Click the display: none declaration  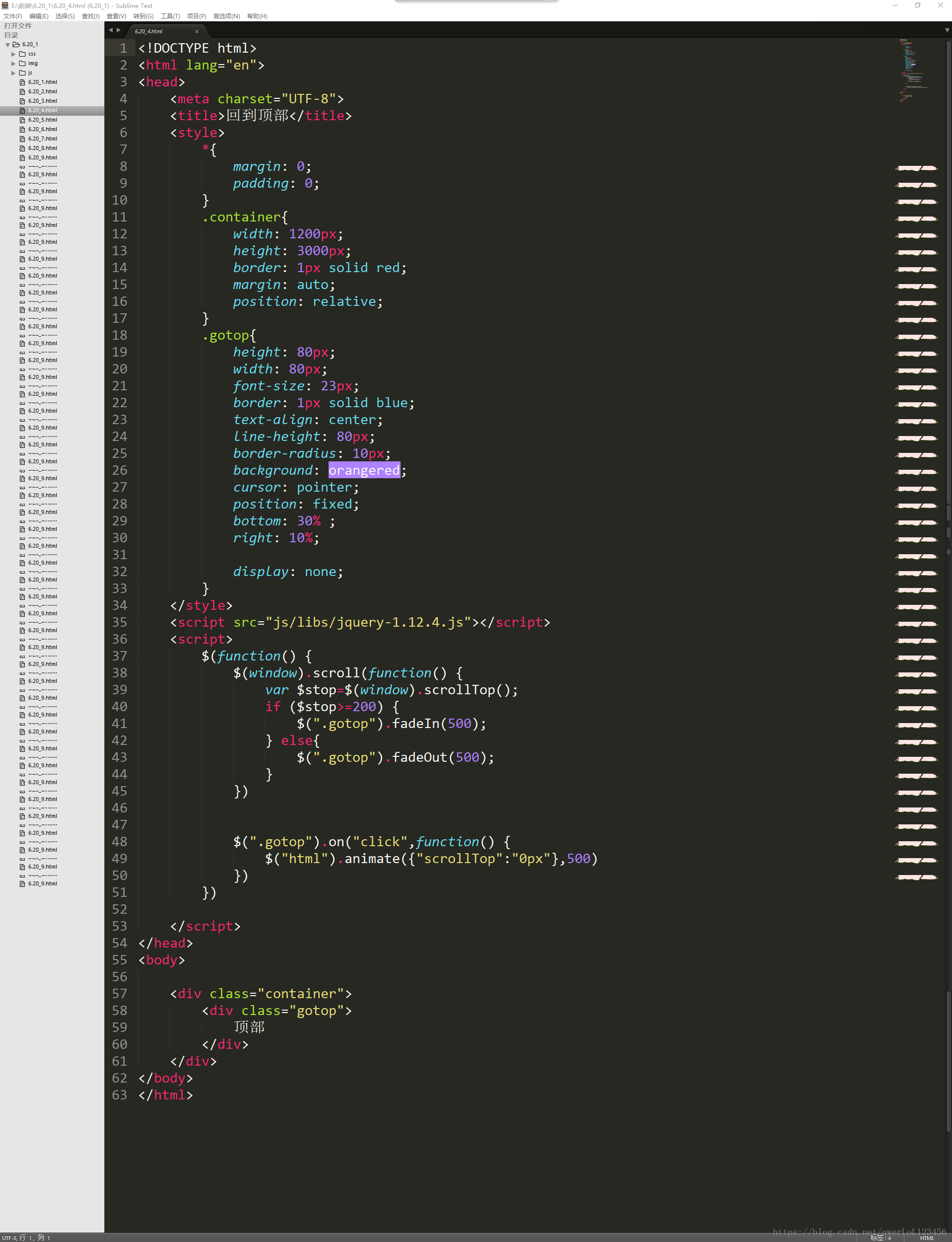coord(288,572)
